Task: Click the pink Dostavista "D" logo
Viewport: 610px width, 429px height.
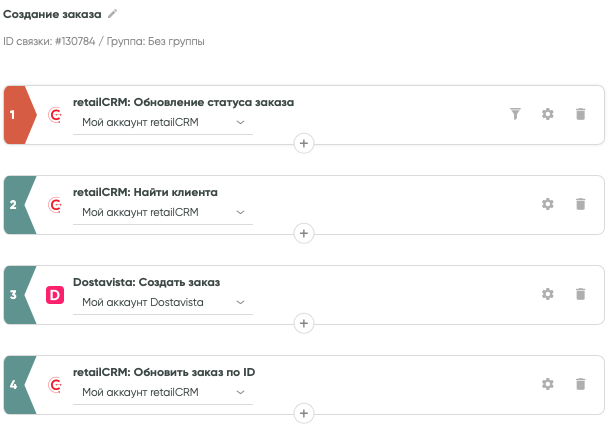Action: tap(55, 295)
